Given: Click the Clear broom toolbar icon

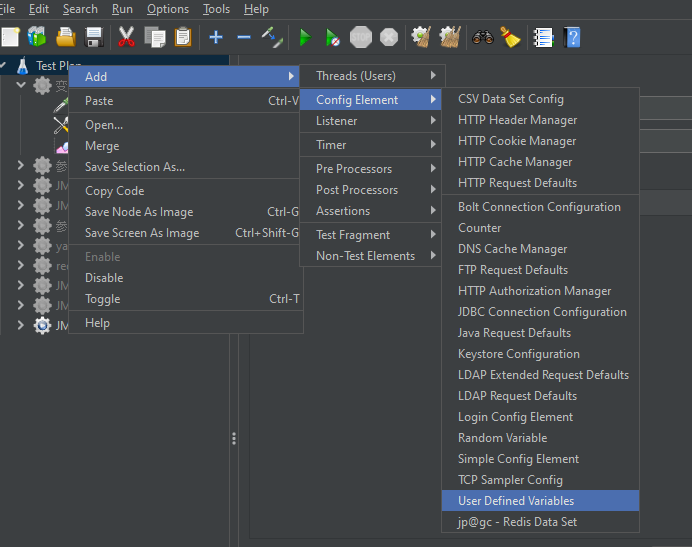Looking at the screenshot, I should click(x=510, y=38).
